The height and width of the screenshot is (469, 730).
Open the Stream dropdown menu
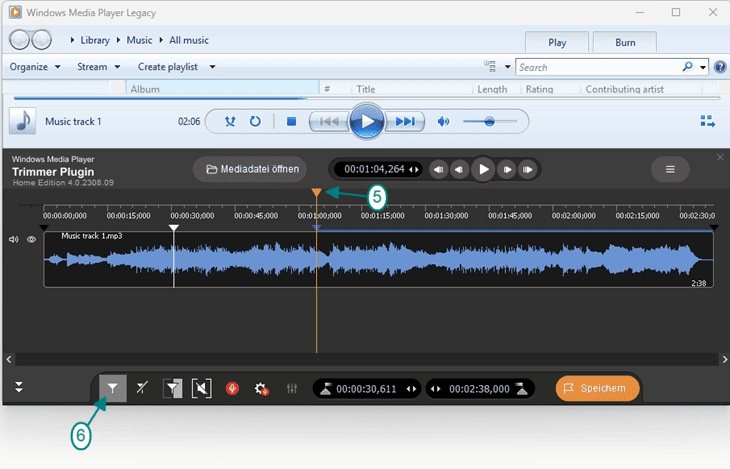[99, 67]
